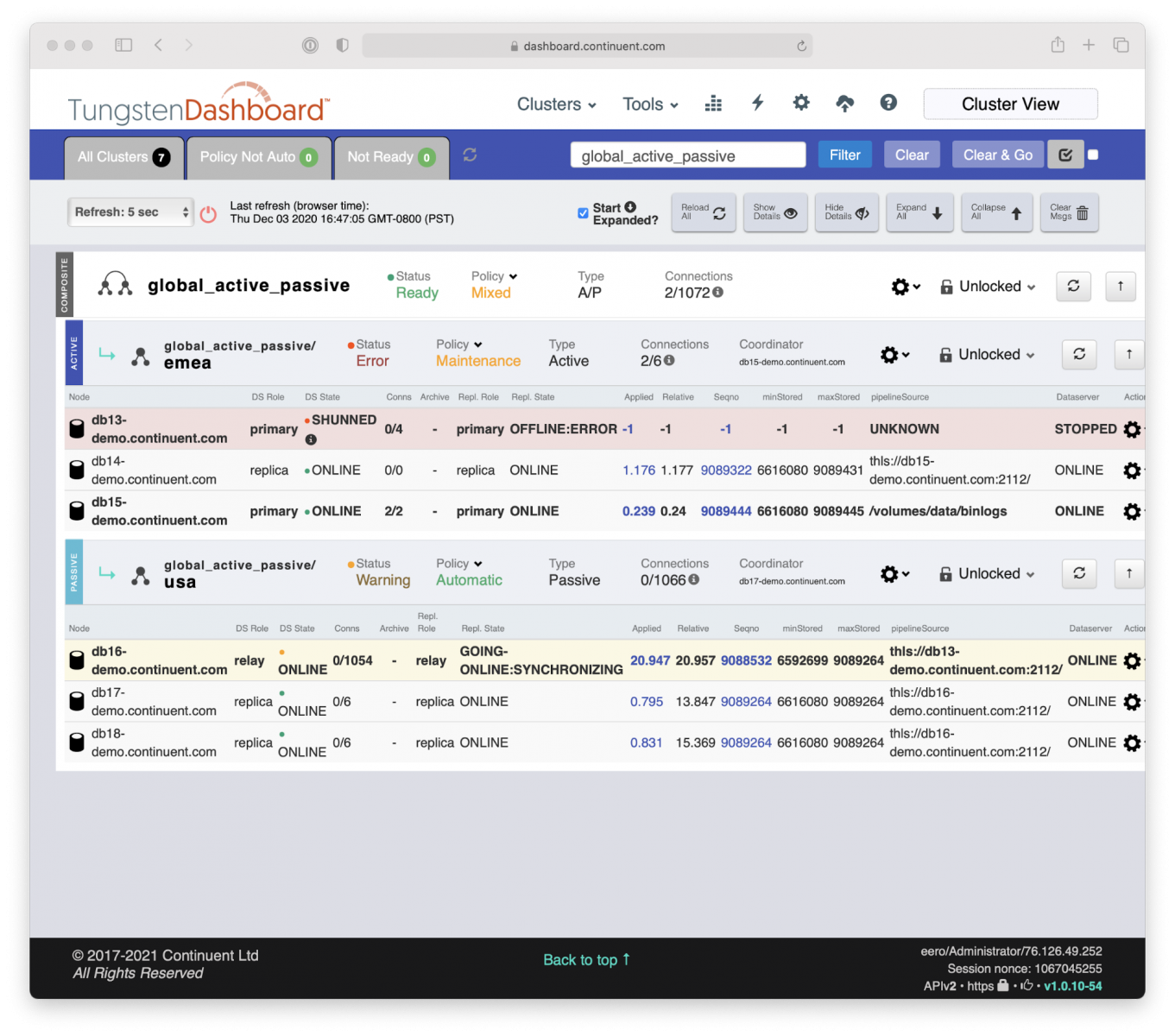Screen dimensions: 1175x1036
Task: Toggle the Start Expanded checkbox
Action: [x=583, y=212]
